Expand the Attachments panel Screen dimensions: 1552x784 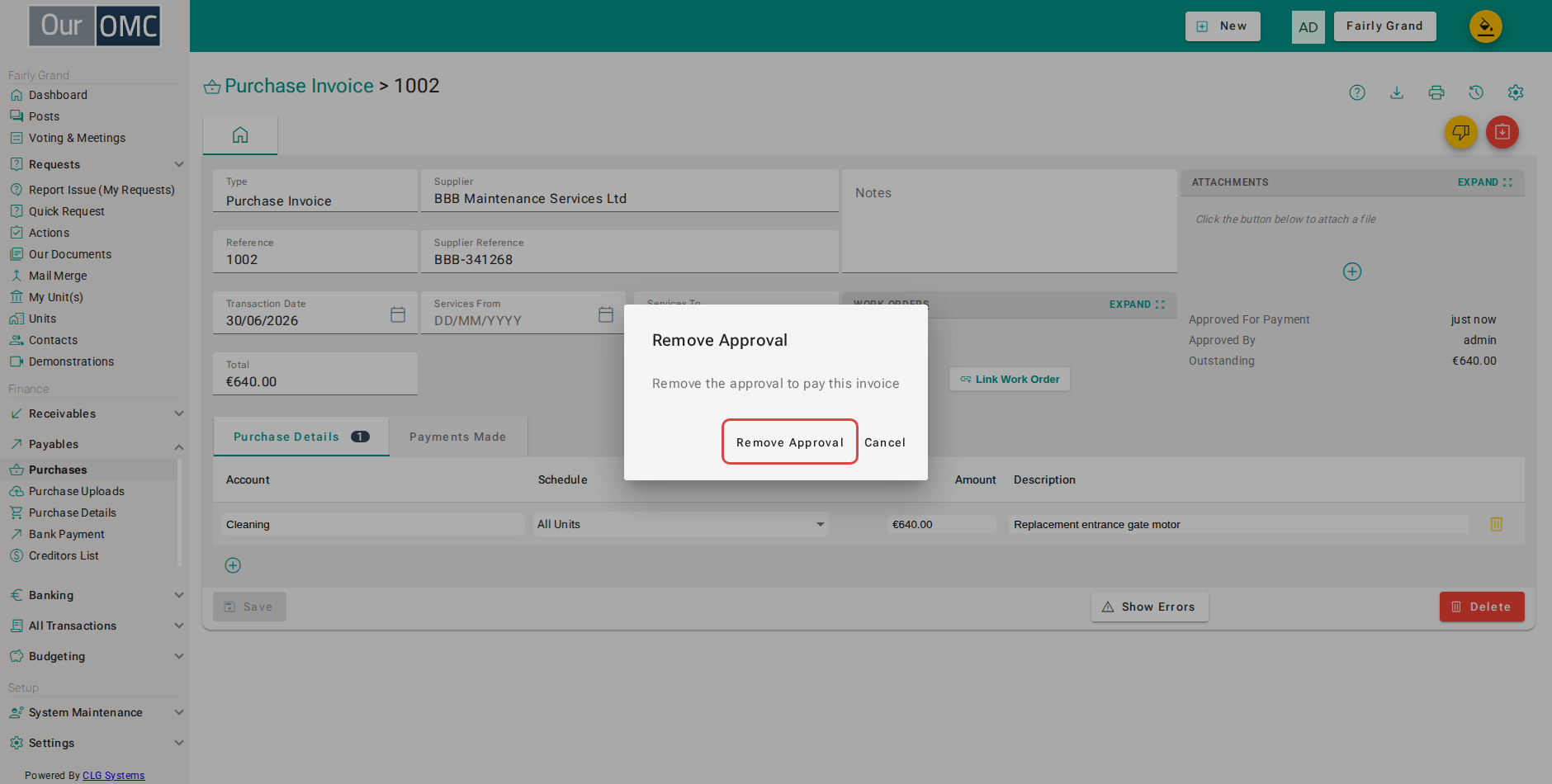1485,182
